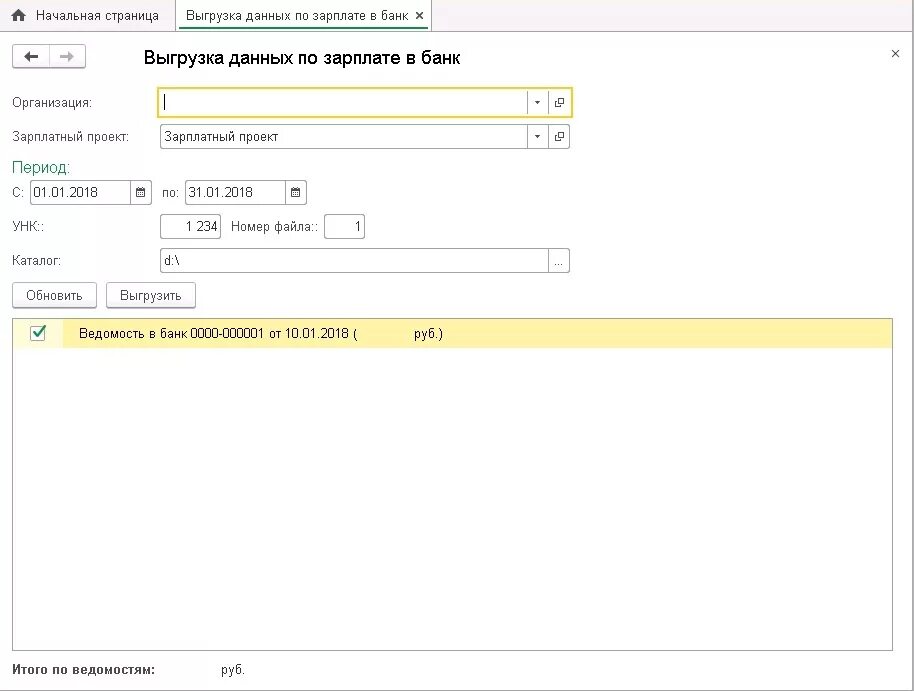
Task: Select the Ведомость в банк 0000-000001 row
Action: pyautogui.click(x=452, y=334)
